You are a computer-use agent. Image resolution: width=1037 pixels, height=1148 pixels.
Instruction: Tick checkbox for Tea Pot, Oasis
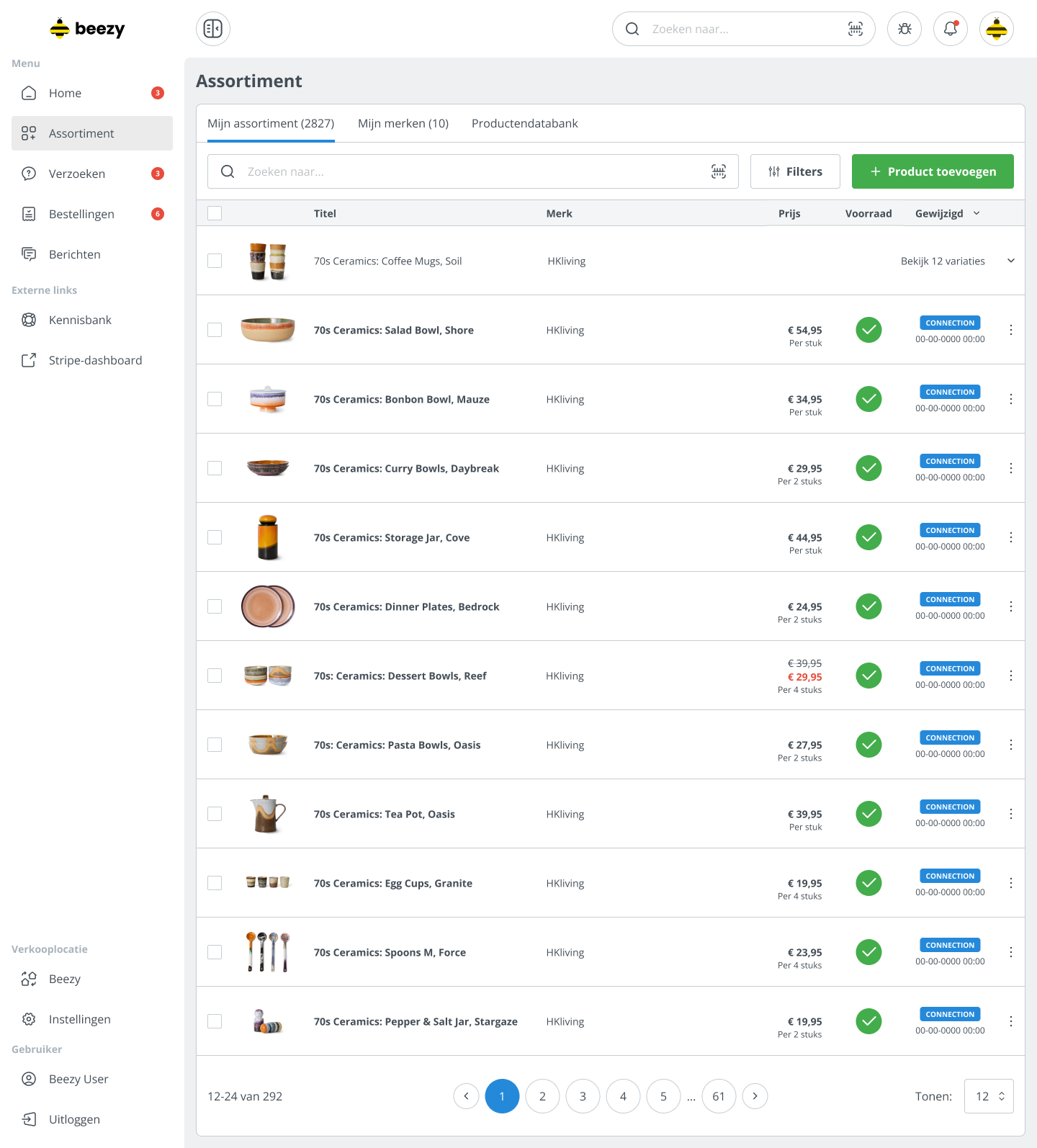point(215,814)
